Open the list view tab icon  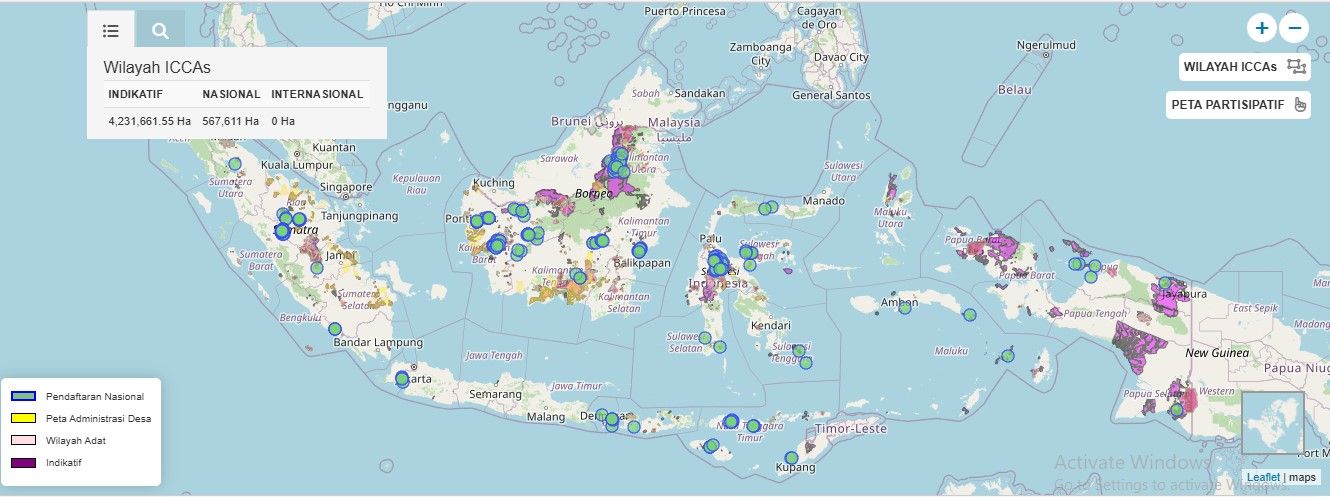click(x=111, y=30)
